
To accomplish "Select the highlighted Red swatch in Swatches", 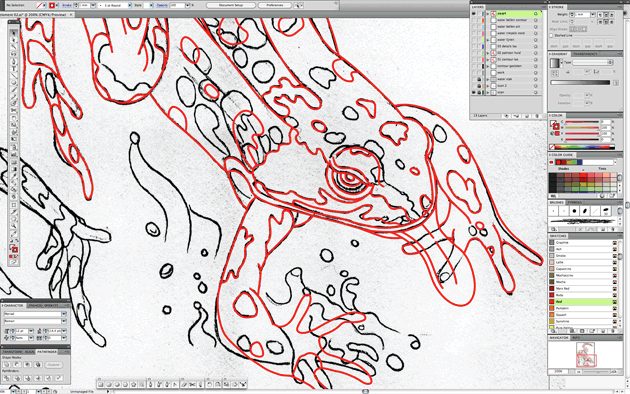I will (x=583, y=302).
